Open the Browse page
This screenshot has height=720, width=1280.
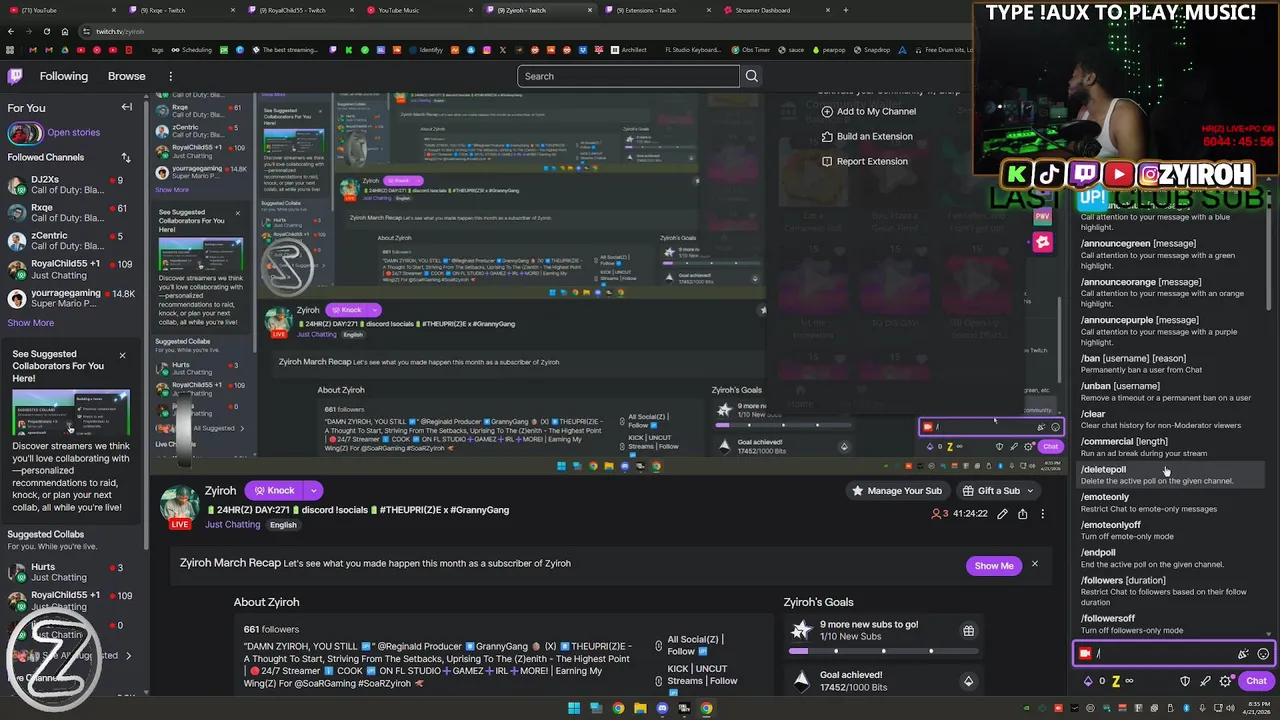[x=126, y=76]
